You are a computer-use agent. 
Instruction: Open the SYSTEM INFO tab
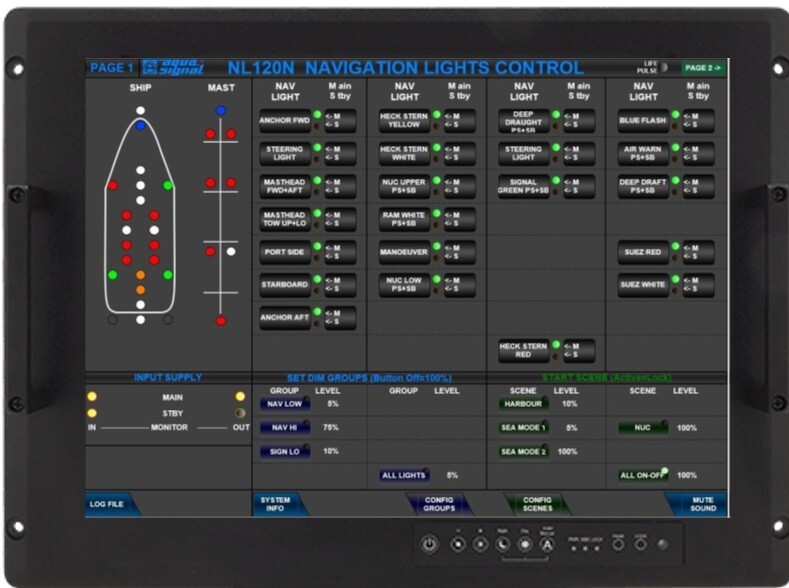coord(280,504)
